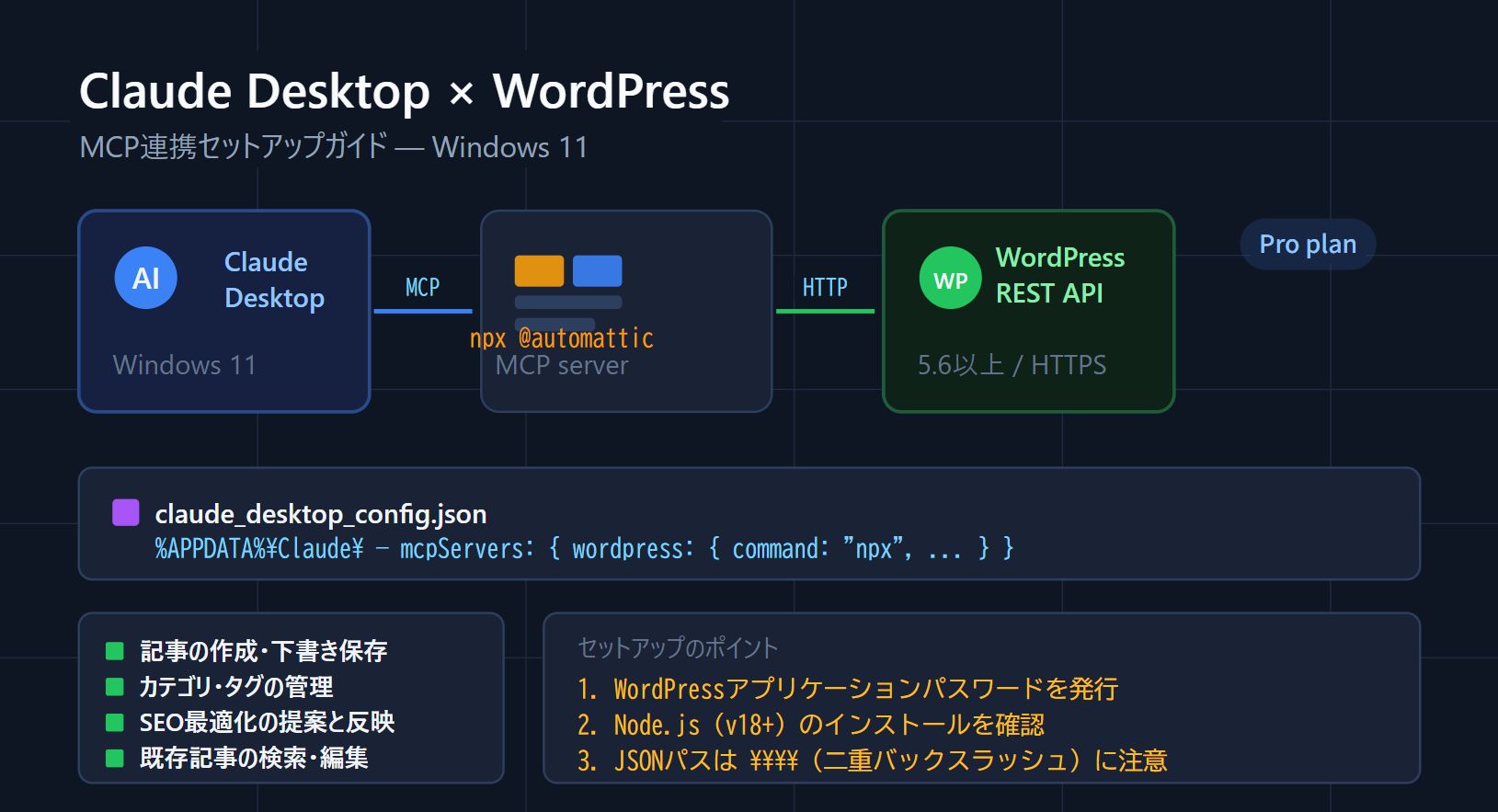Image resolution: width=1498 pixels, height=812 pixels.
Task: Click the blue block in MCP server
Action: (597, 271)
